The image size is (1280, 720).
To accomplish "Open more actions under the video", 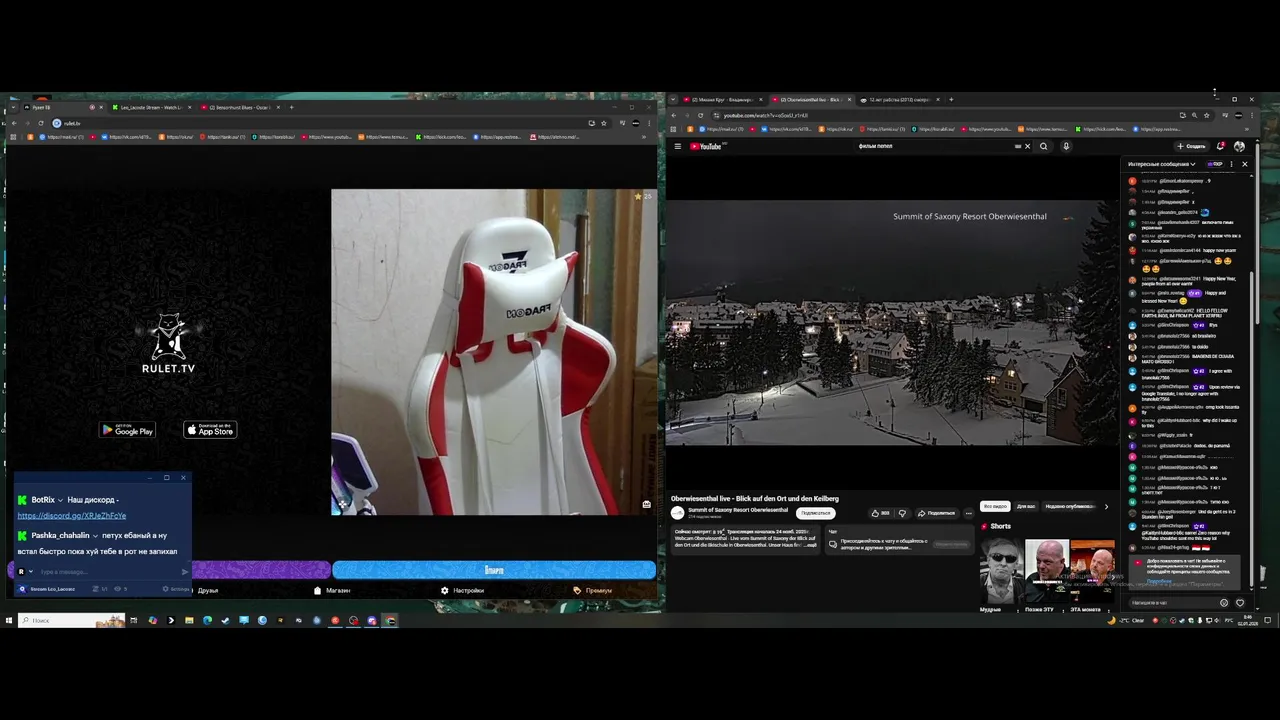I will 968,513.
